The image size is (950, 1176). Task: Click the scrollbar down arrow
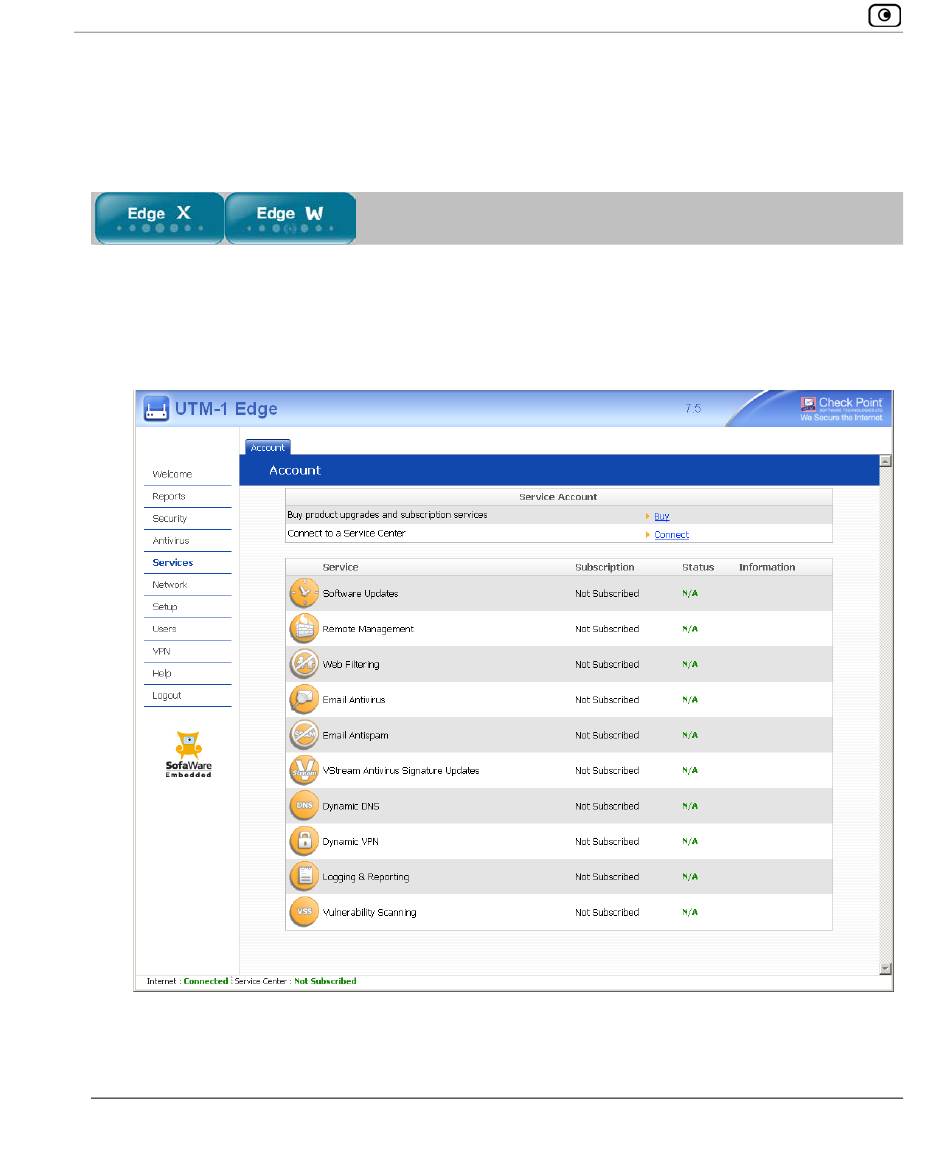(x=886, y=968)
